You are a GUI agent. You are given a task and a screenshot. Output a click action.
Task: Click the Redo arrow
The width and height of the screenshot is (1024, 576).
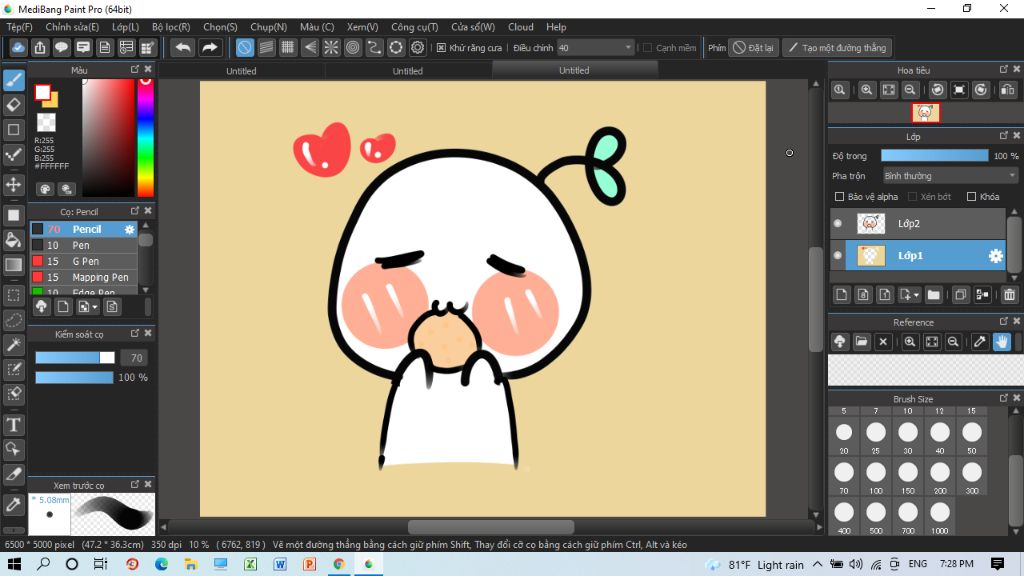click(x=209, y=48)
